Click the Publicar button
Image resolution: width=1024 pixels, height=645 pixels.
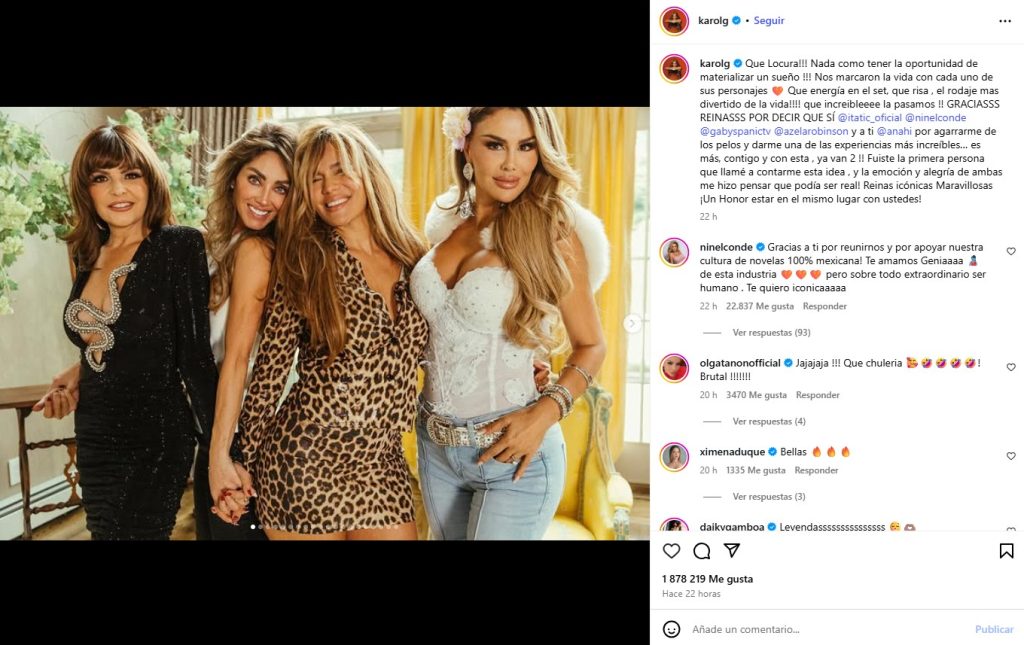(994, 629)
